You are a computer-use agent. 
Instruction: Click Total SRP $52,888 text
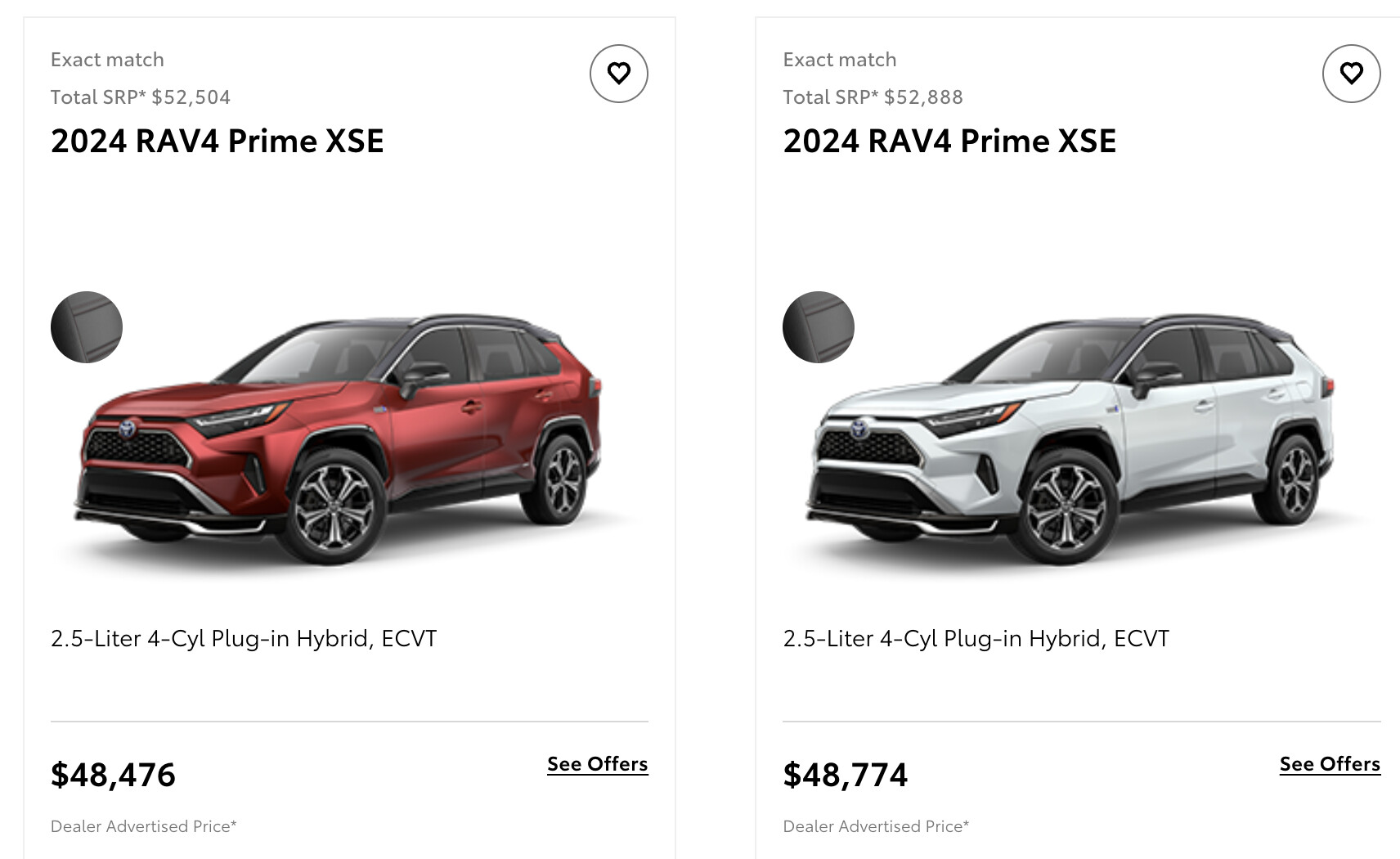873,97
